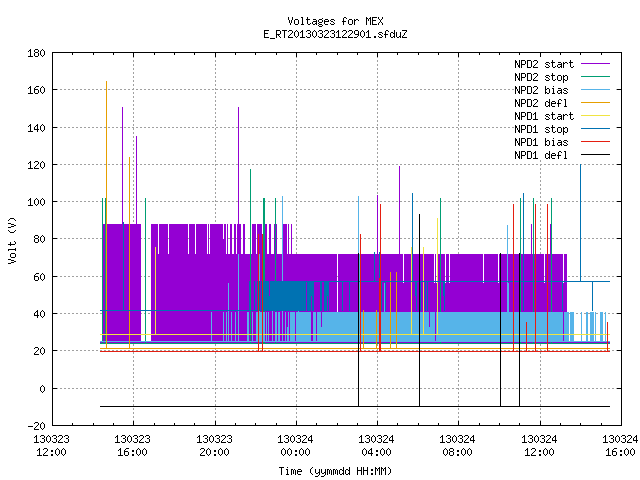Click the 40 y-axis tick label
This screenshot has width=640, height=480.
39,314
